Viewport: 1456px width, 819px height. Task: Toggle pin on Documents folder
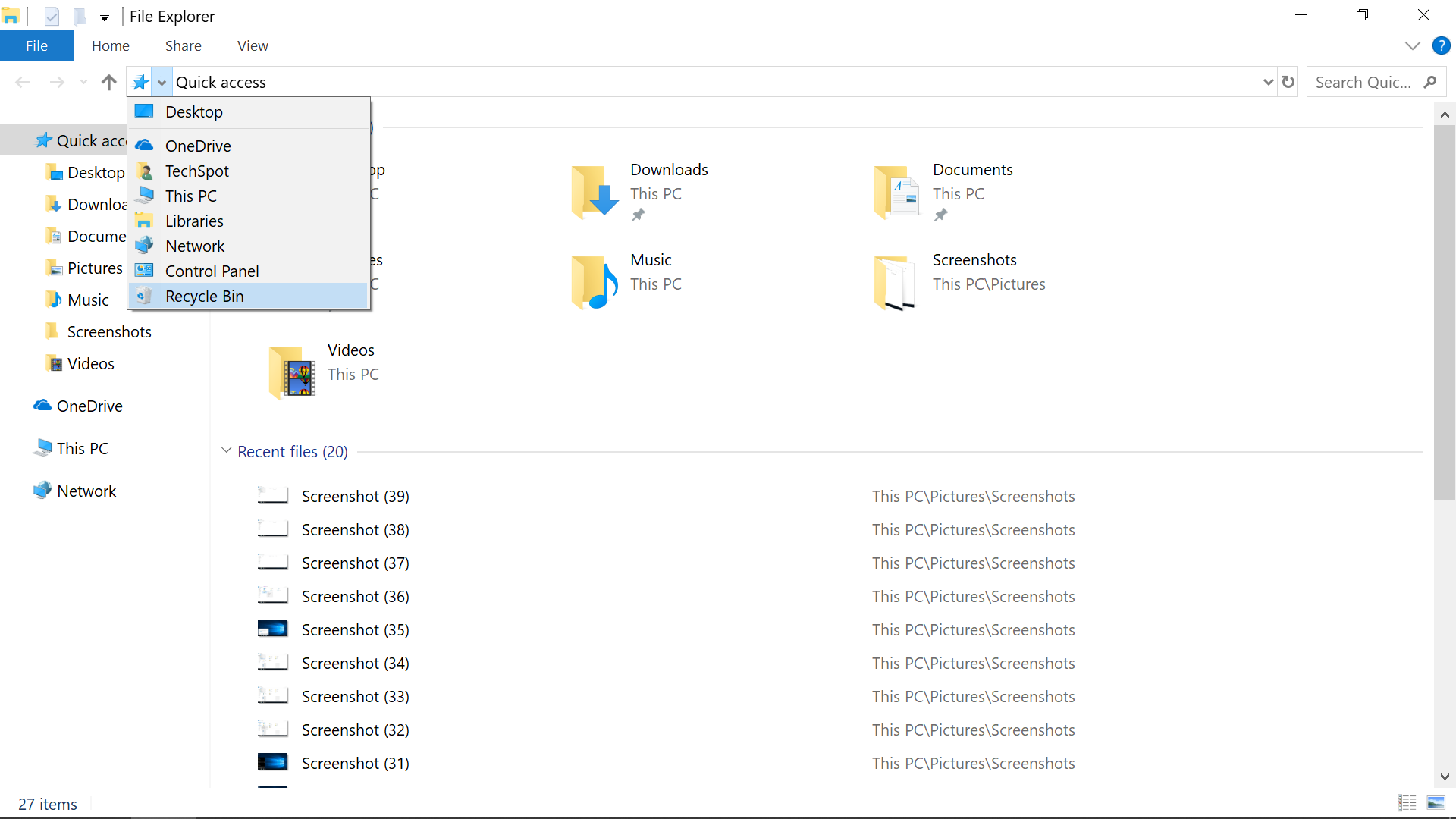939,215
